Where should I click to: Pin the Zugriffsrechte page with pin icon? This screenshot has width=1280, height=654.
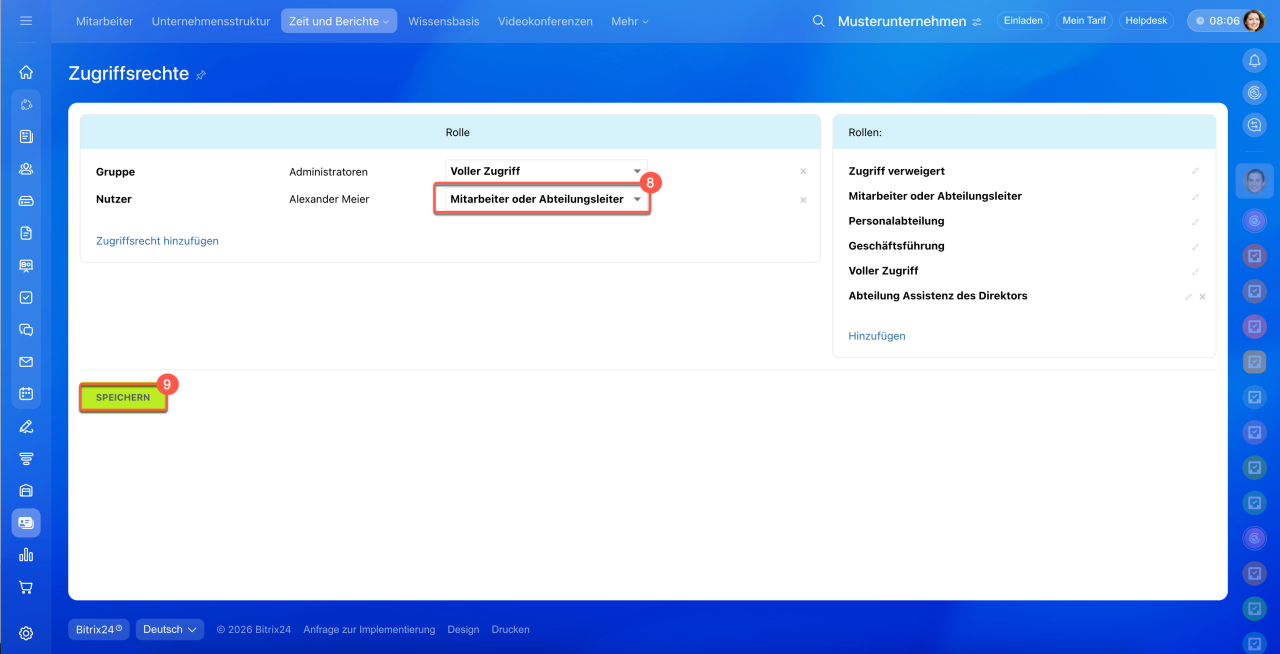coord(201,75)
